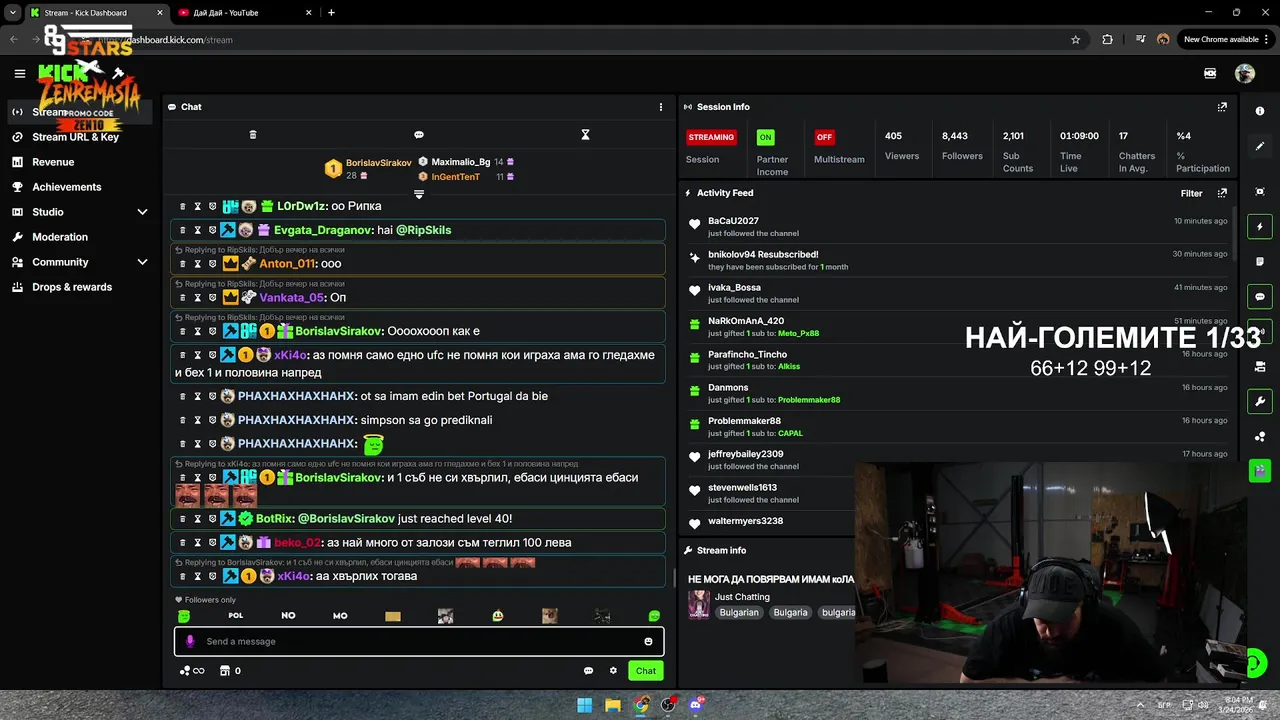Insert the NO emote from quick emotes row

[x=288, y=616]
